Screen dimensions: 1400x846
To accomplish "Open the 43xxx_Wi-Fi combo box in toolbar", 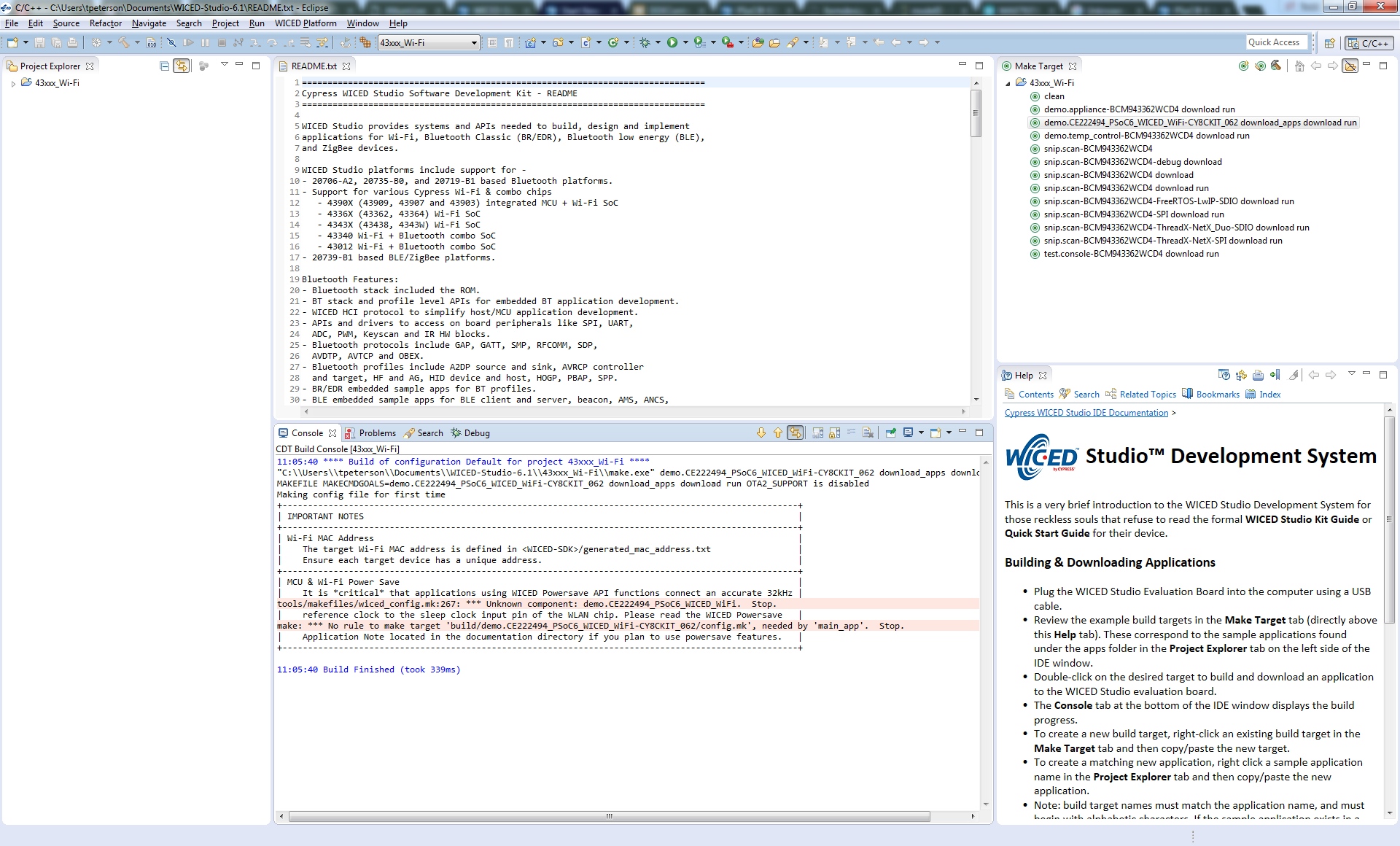I will pos(429,43).
